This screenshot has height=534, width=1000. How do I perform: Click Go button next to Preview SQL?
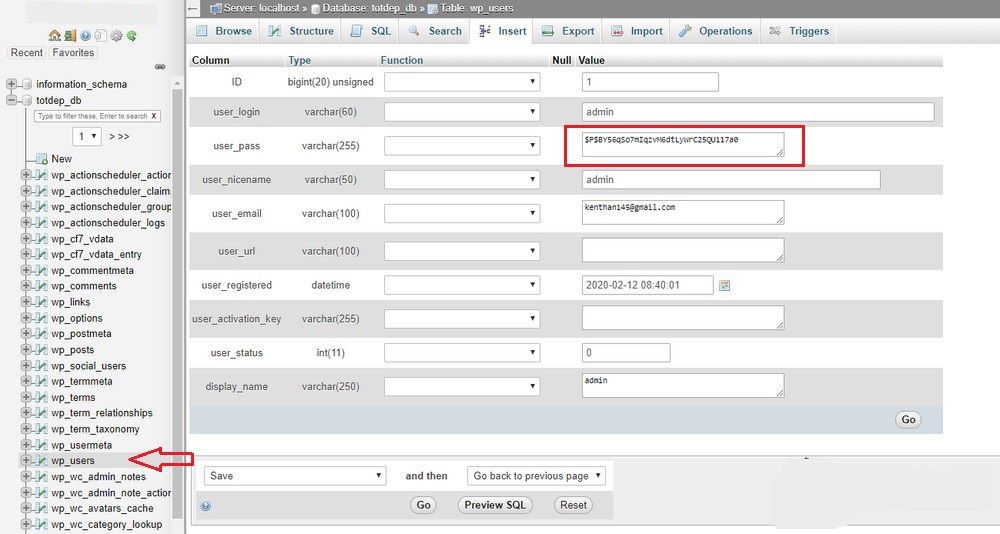(423, 505)
